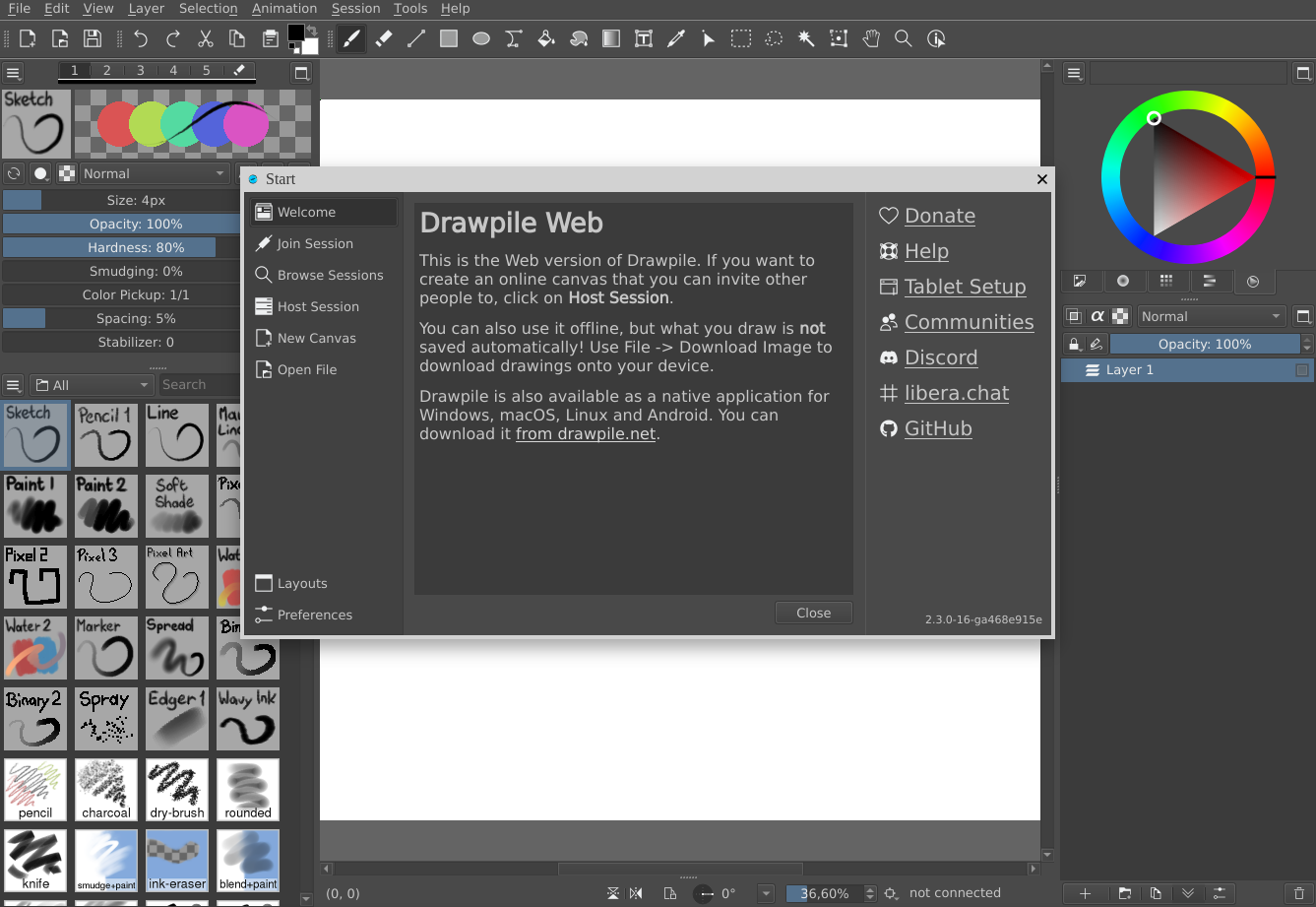This screenshot has width=1316, height=907.
Task: Click the Save floppy disk icon
Action: (93, 38)
